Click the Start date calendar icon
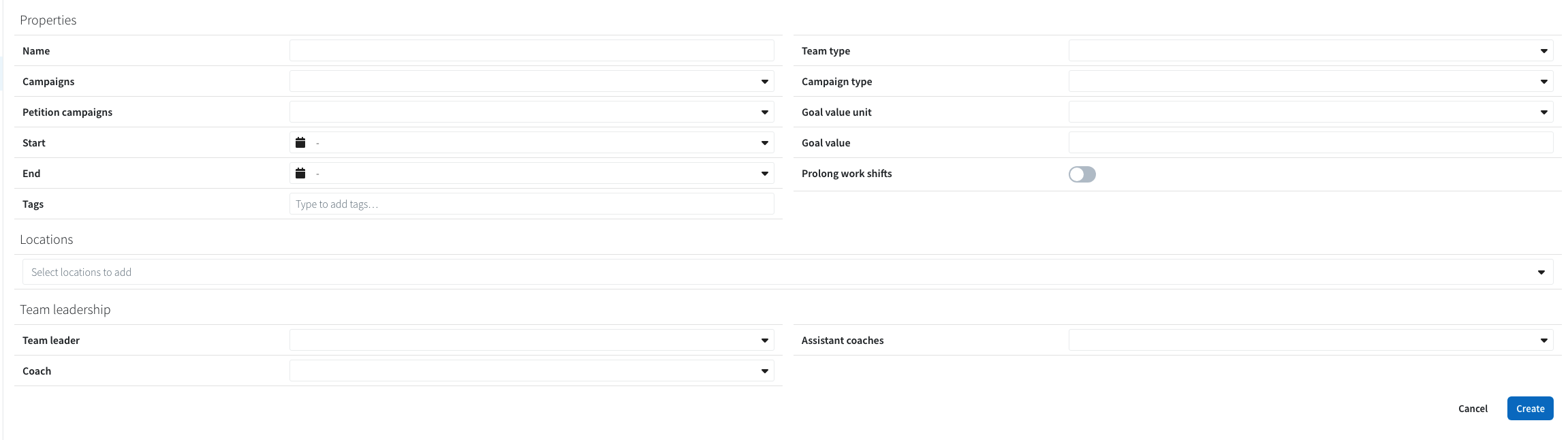This screenshot has height=440, width=1568. click(x=300, y=142)
